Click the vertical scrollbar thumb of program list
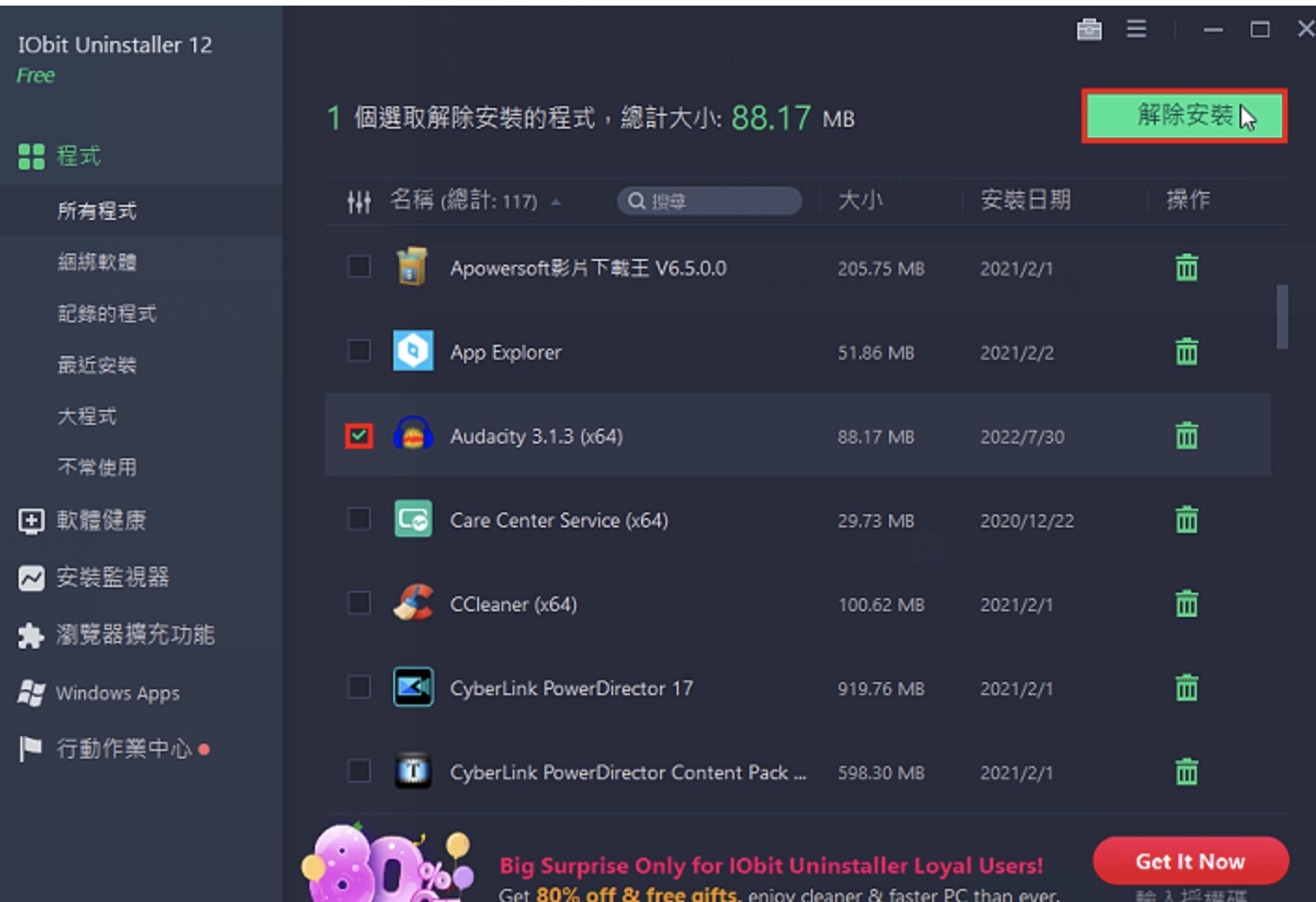Screen dimensions: 1316x902 (1282, 317)
